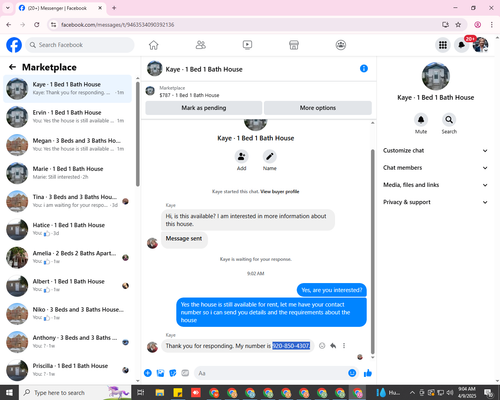The height and width of the screenshot is (400, 500).
Task: Open the Watch video icon
Action: (x=247, y=45)
